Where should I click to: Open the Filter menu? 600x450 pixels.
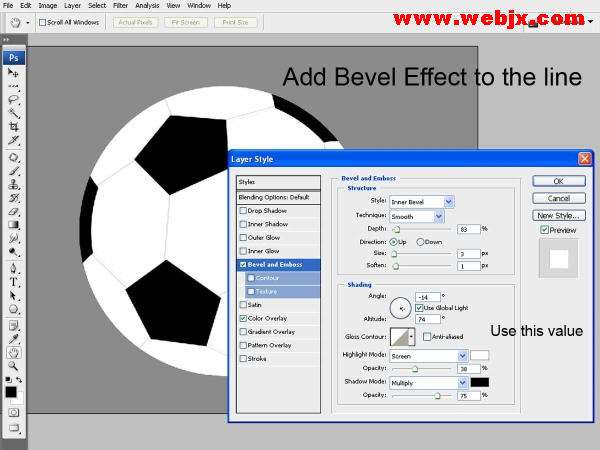pyautogui.click(x=120, y=5)
